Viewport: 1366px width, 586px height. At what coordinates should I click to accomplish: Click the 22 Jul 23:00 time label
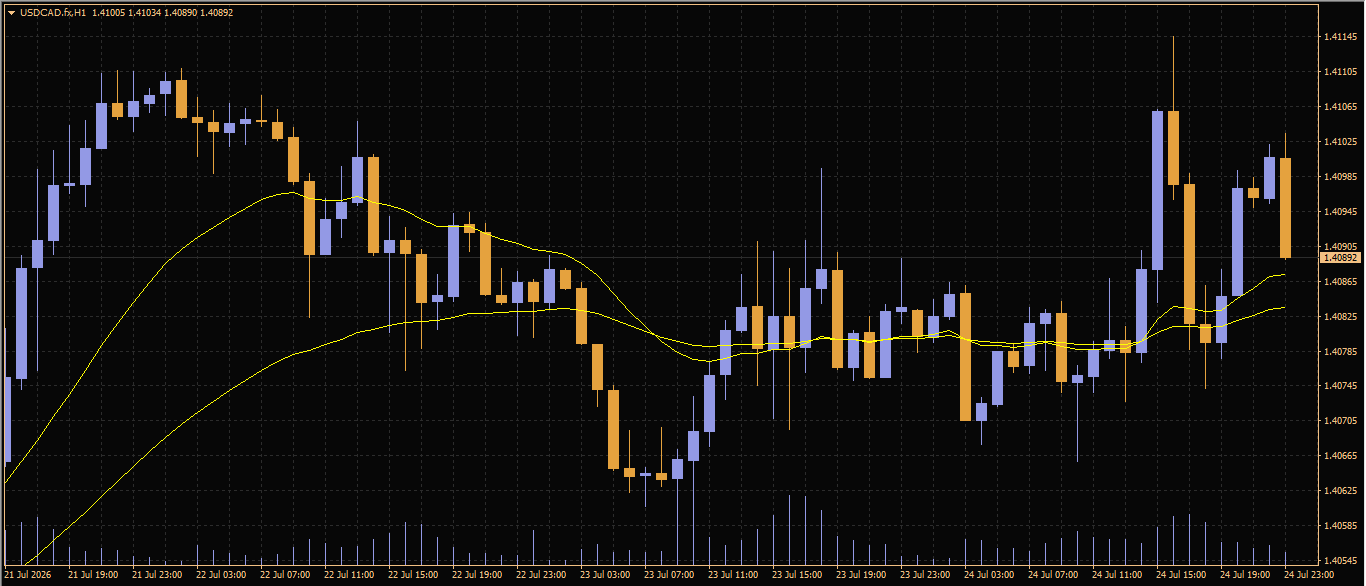point(541,576)
